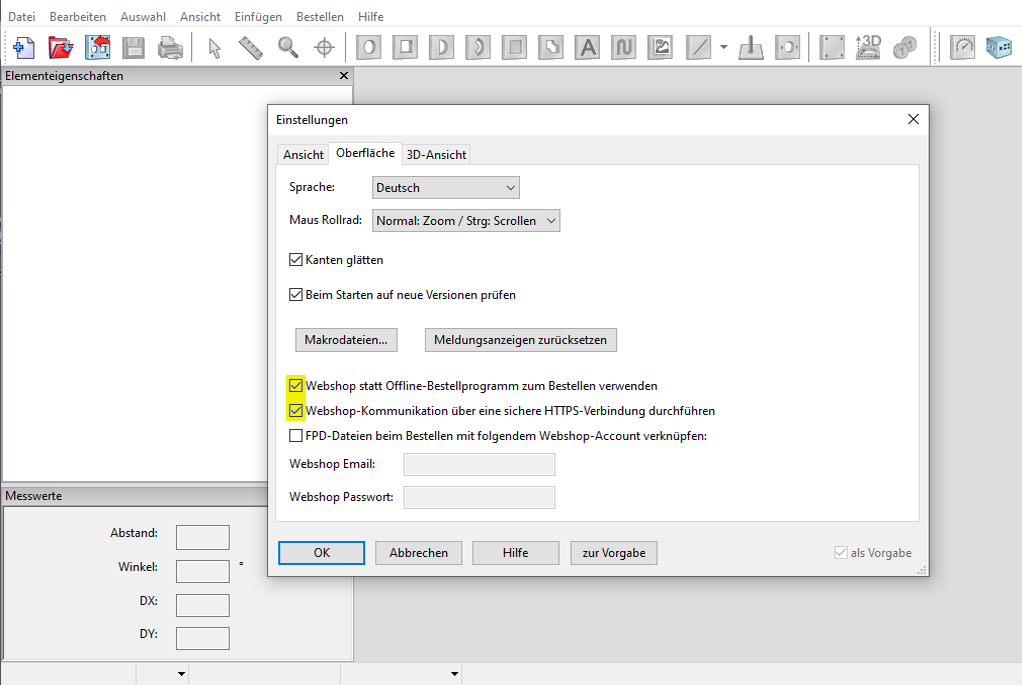Click the Webshop Email input field
Image resolution: width=1022 pixels, height=685 pixels.
[x=479, y=465]
